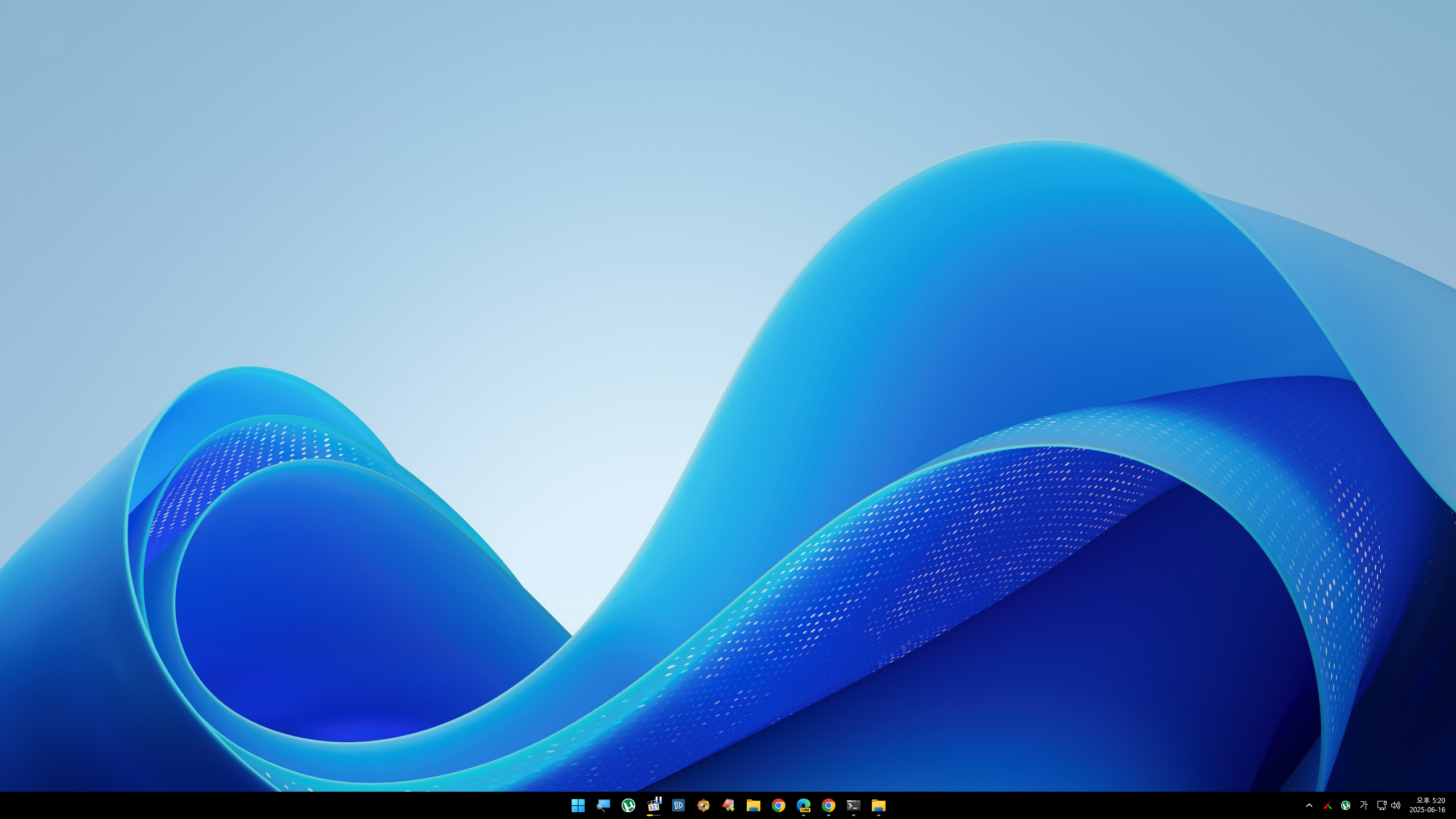
Task: Open the terminal command prompt icon
Action: coord(853,805)
